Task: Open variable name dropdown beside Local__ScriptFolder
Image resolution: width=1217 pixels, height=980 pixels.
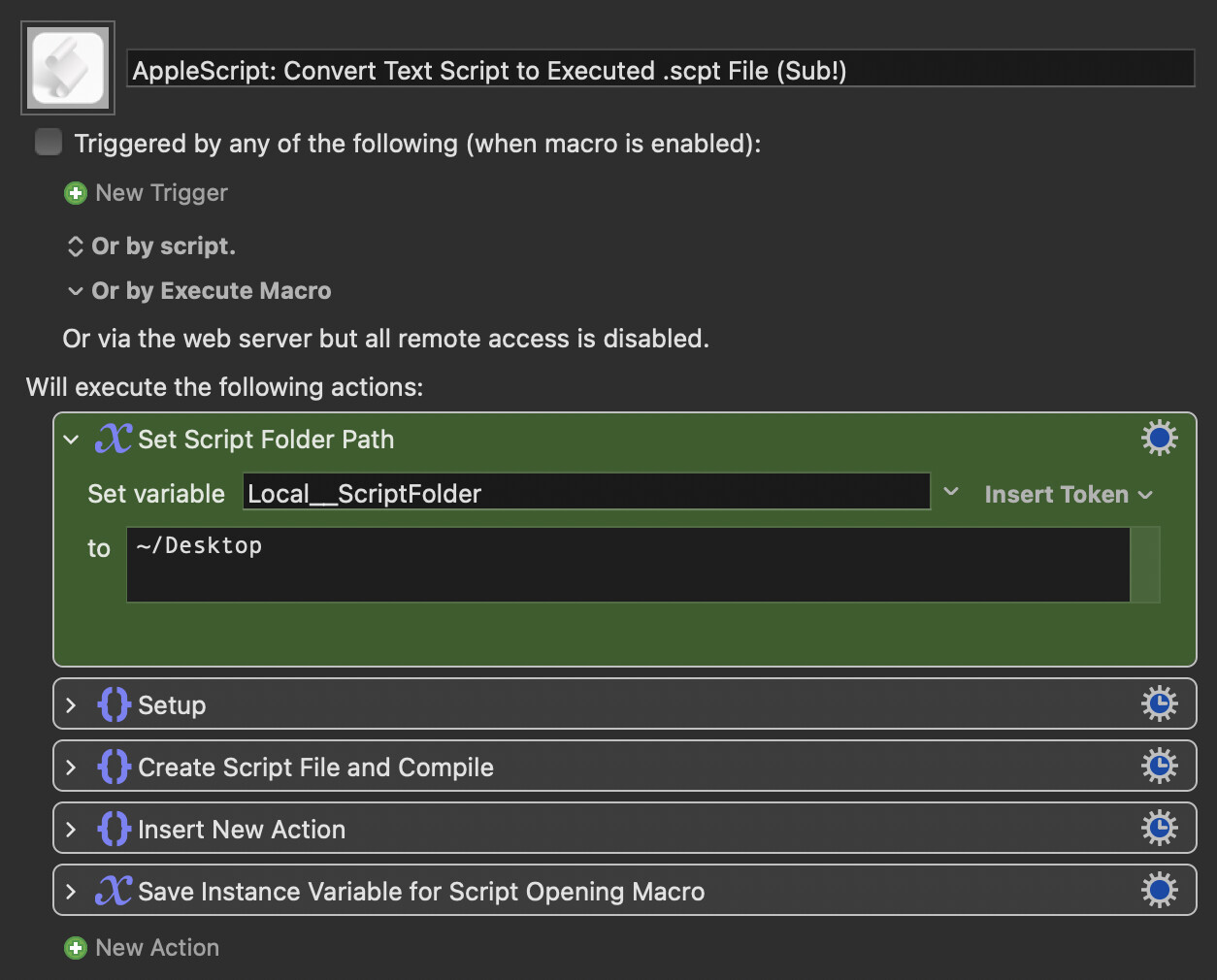Action: click(x=951, y=493)
